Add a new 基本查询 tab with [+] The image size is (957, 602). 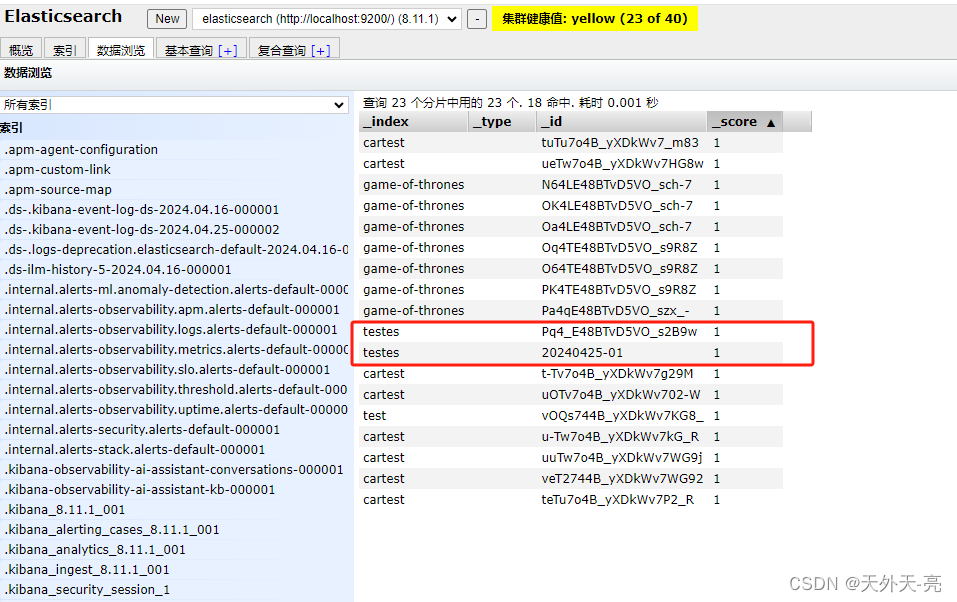[x=228, y=51]
